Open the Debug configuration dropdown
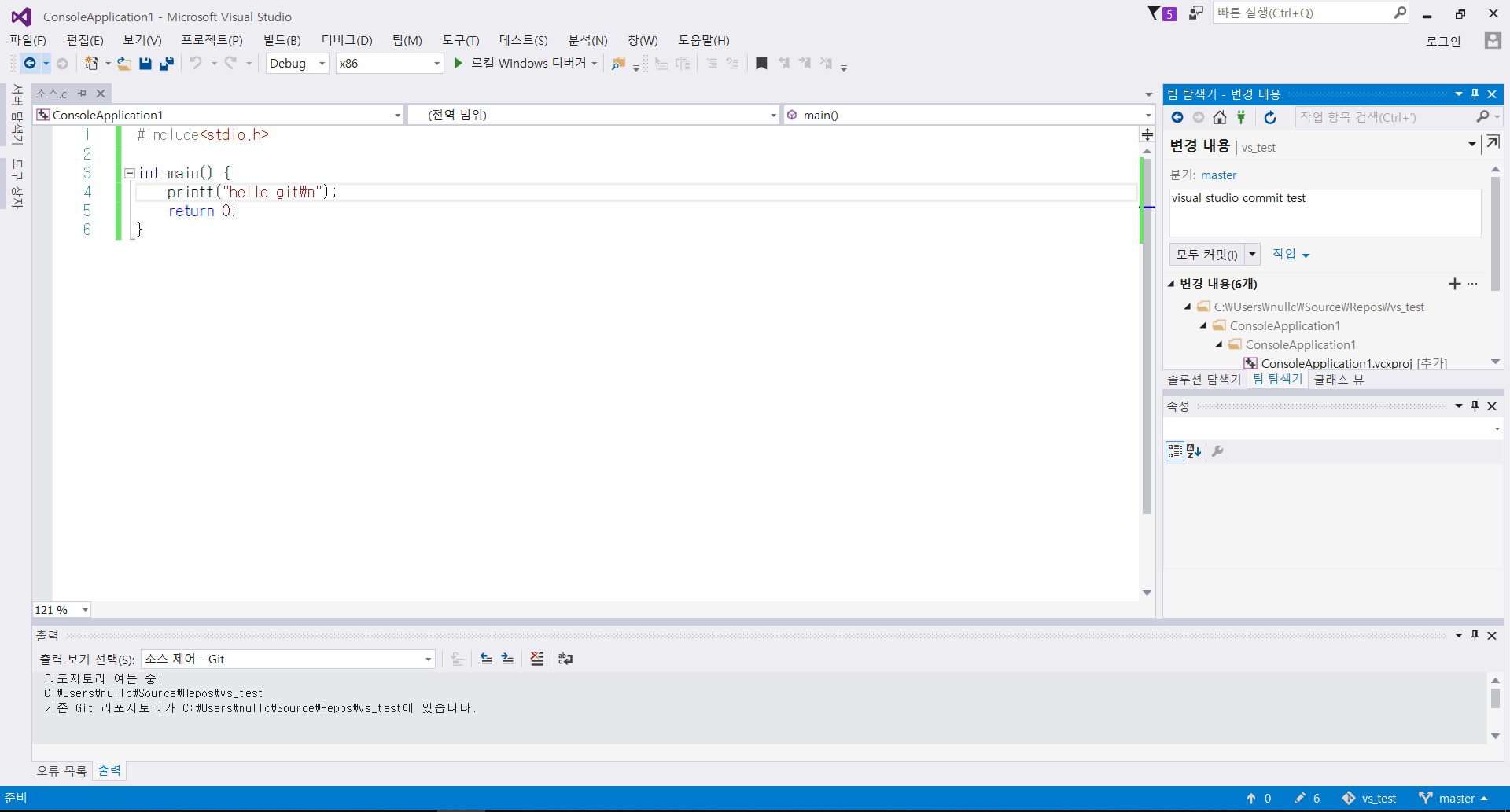Viewport: 1510px width, 812px height. 322,64
